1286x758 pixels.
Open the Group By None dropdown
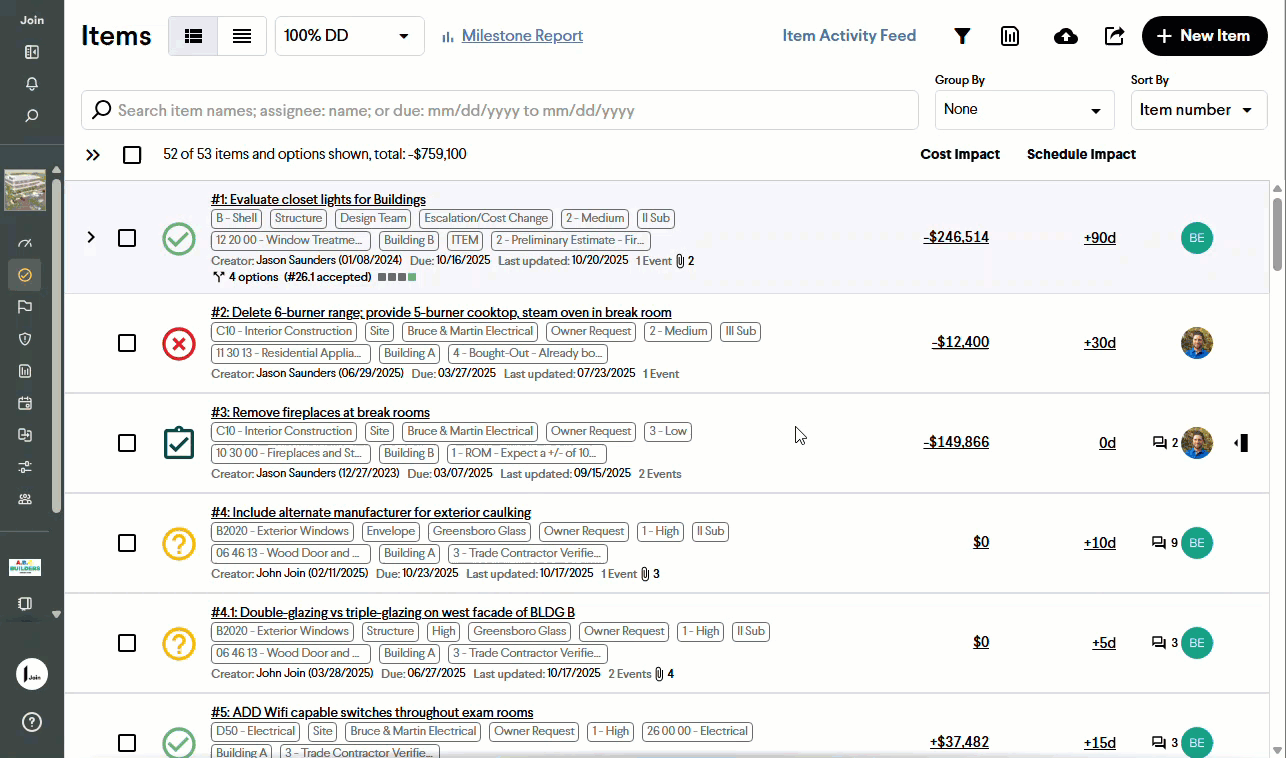tap(1024, 110)
